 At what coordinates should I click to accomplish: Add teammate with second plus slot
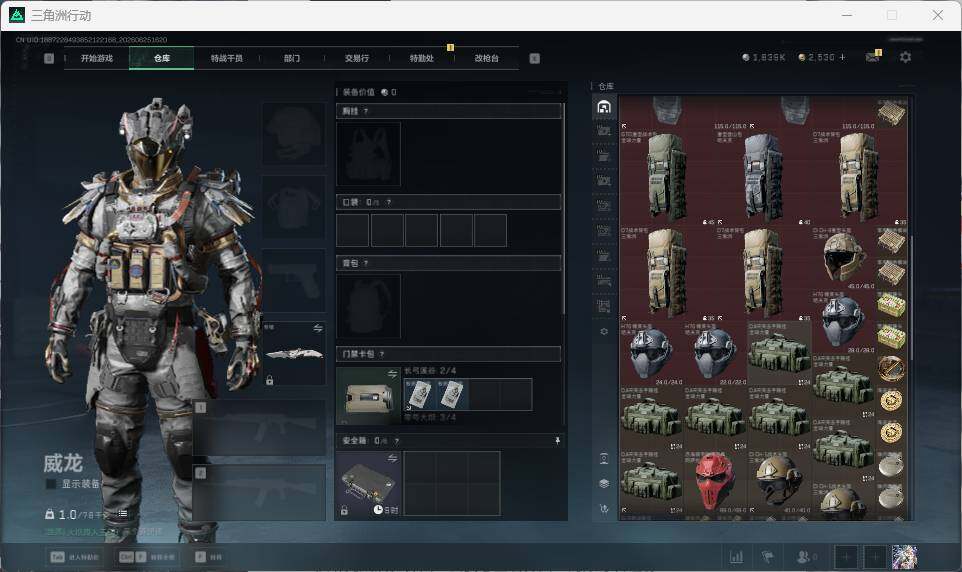(x=875, y=557)
